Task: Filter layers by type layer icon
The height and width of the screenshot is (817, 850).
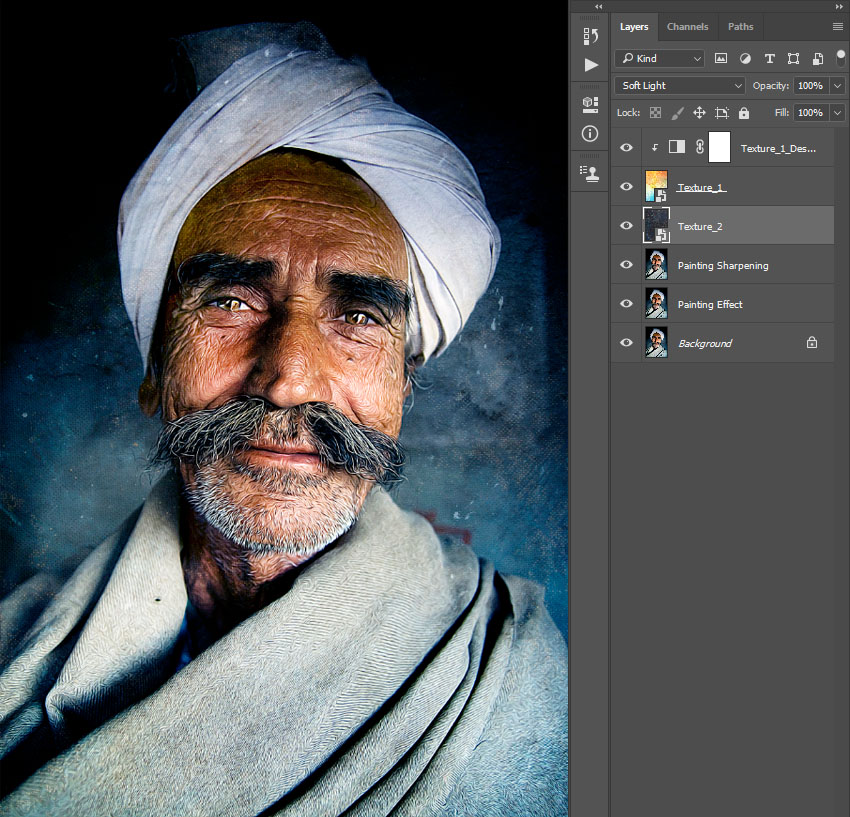Action: point(769,59)
